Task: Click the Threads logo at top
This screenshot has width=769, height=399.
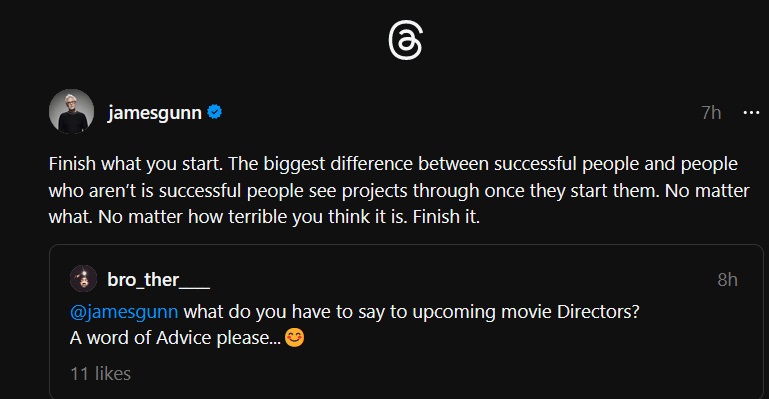Action: click(405, 40)
